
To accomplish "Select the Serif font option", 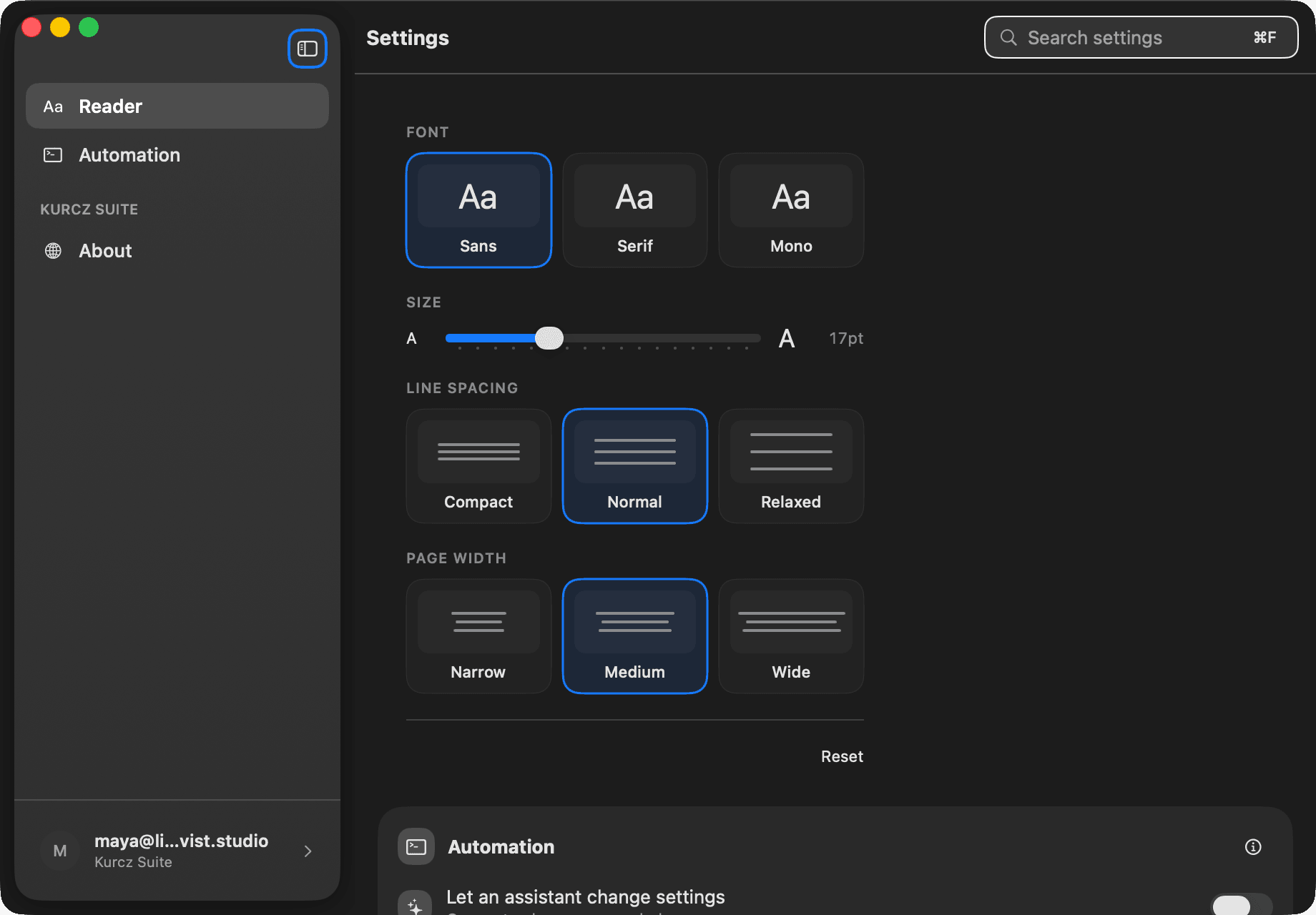I will pyautogui.click(x=635, y=210).
